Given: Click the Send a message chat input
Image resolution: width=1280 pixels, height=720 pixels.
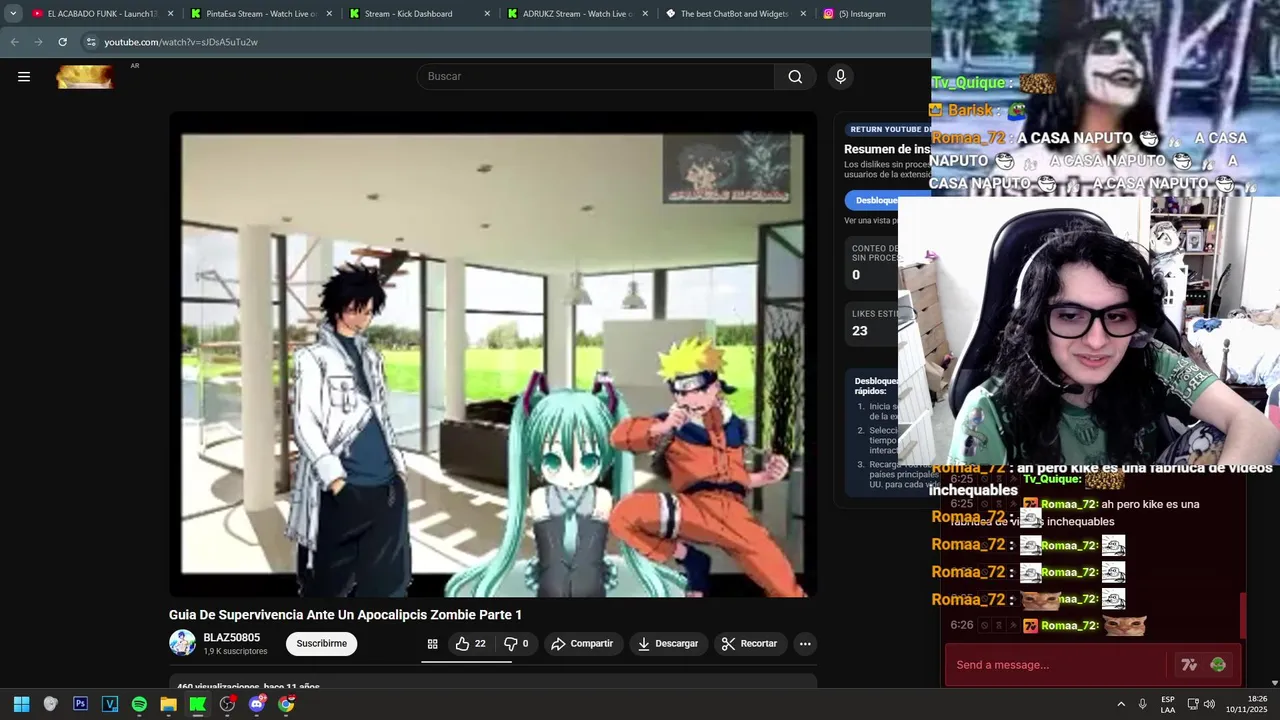Looking at the screenshot, I should (1055, 665).
